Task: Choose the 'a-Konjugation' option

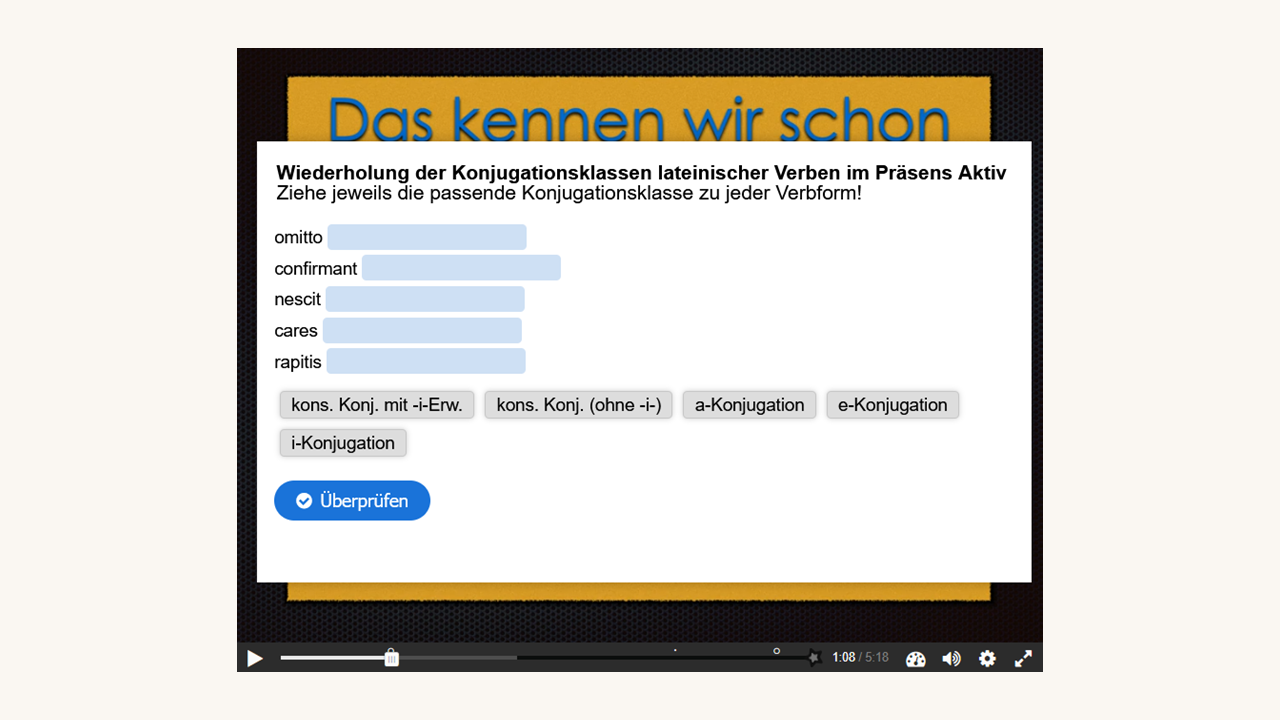Action: [x=749, y=405]
